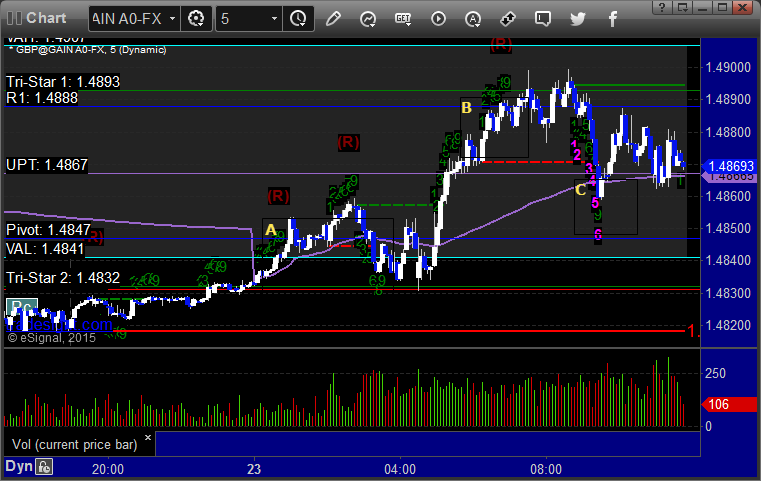Click the UPT: 1.4867 label
The height and width of the screenshot is (481, 761).
pyautogui.click(x=47, y=165)
